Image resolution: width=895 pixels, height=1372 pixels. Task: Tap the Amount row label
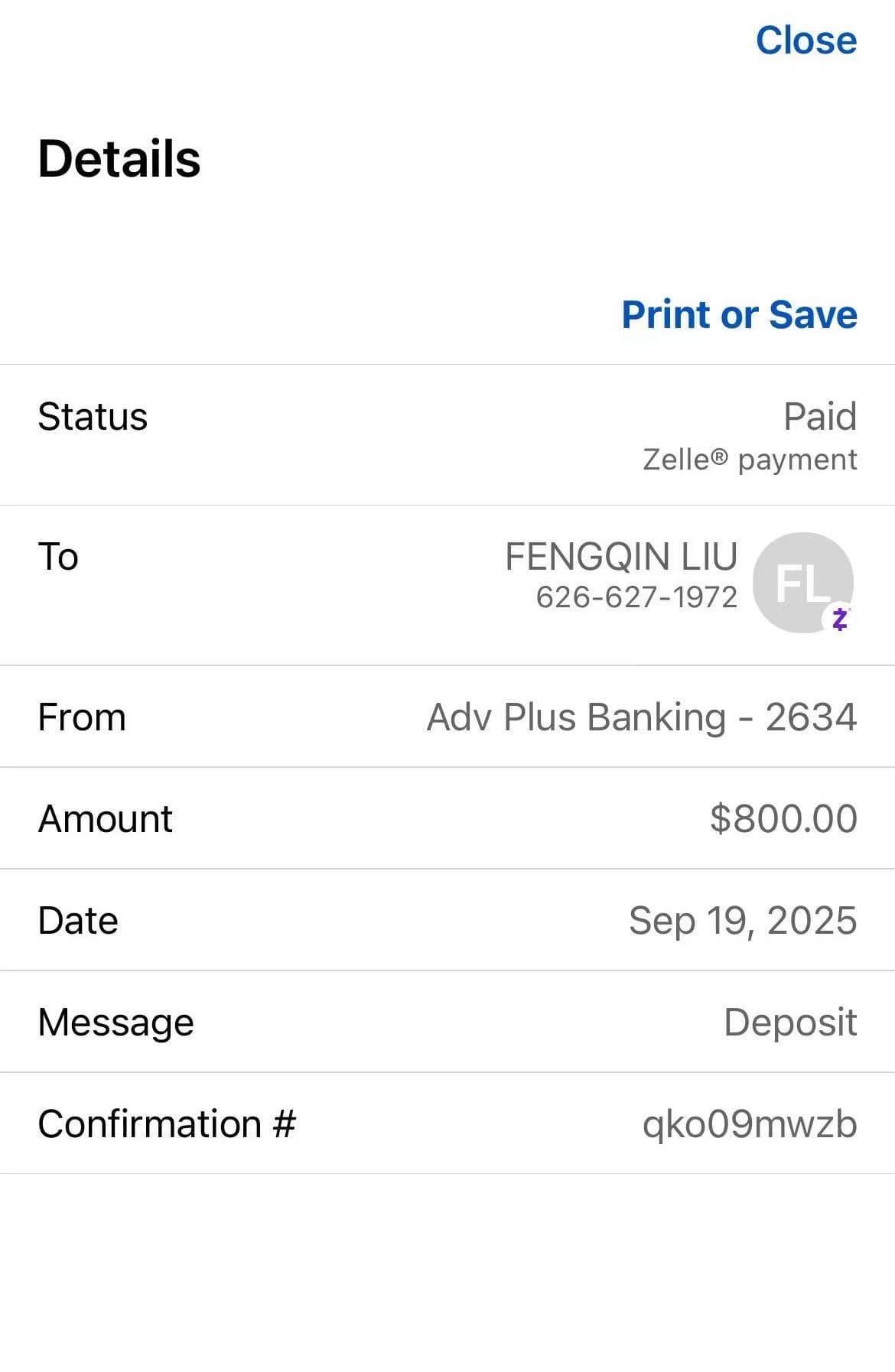106,818
